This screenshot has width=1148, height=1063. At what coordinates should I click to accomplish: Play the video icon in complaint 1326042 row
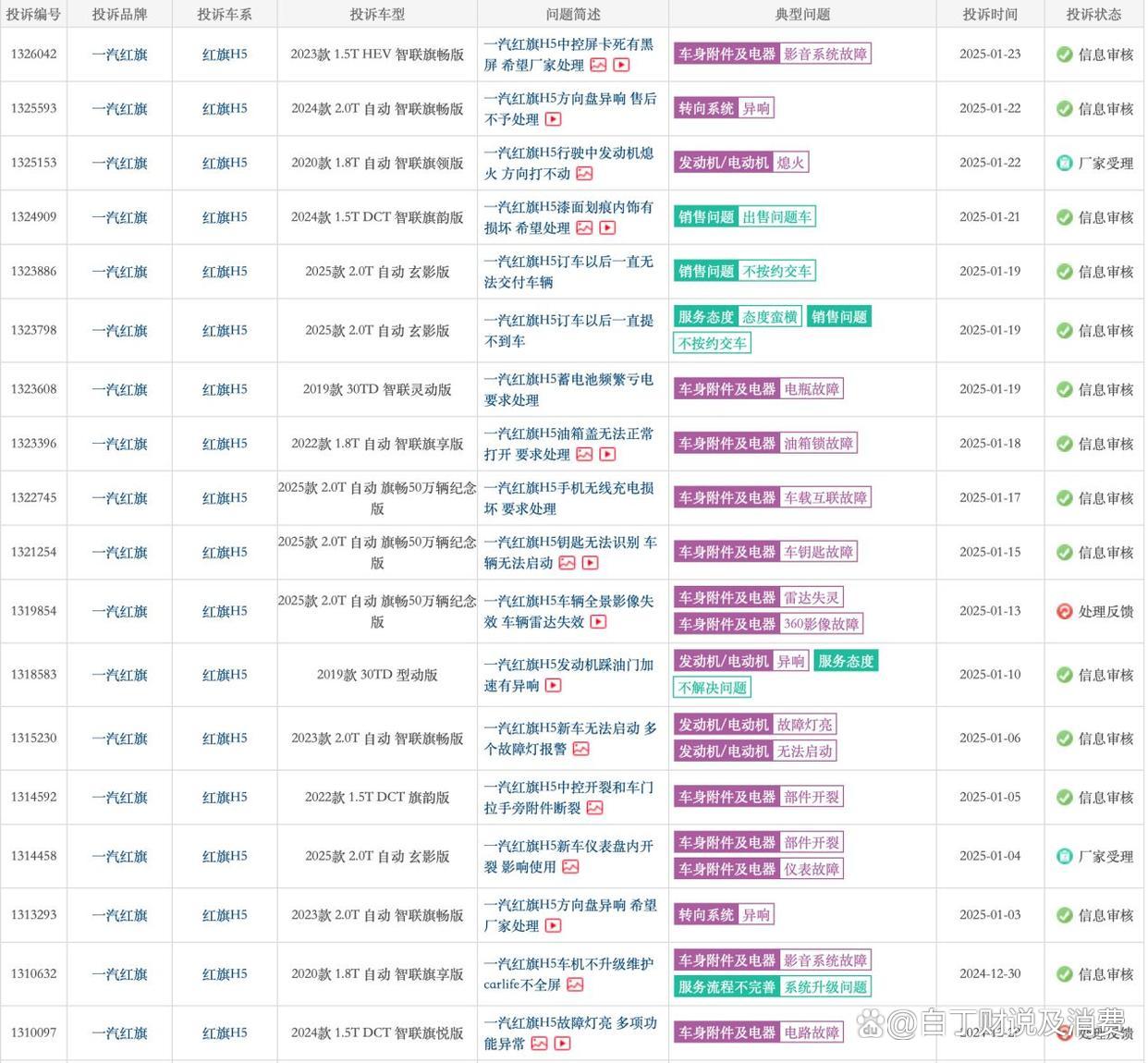pos(621,65)
